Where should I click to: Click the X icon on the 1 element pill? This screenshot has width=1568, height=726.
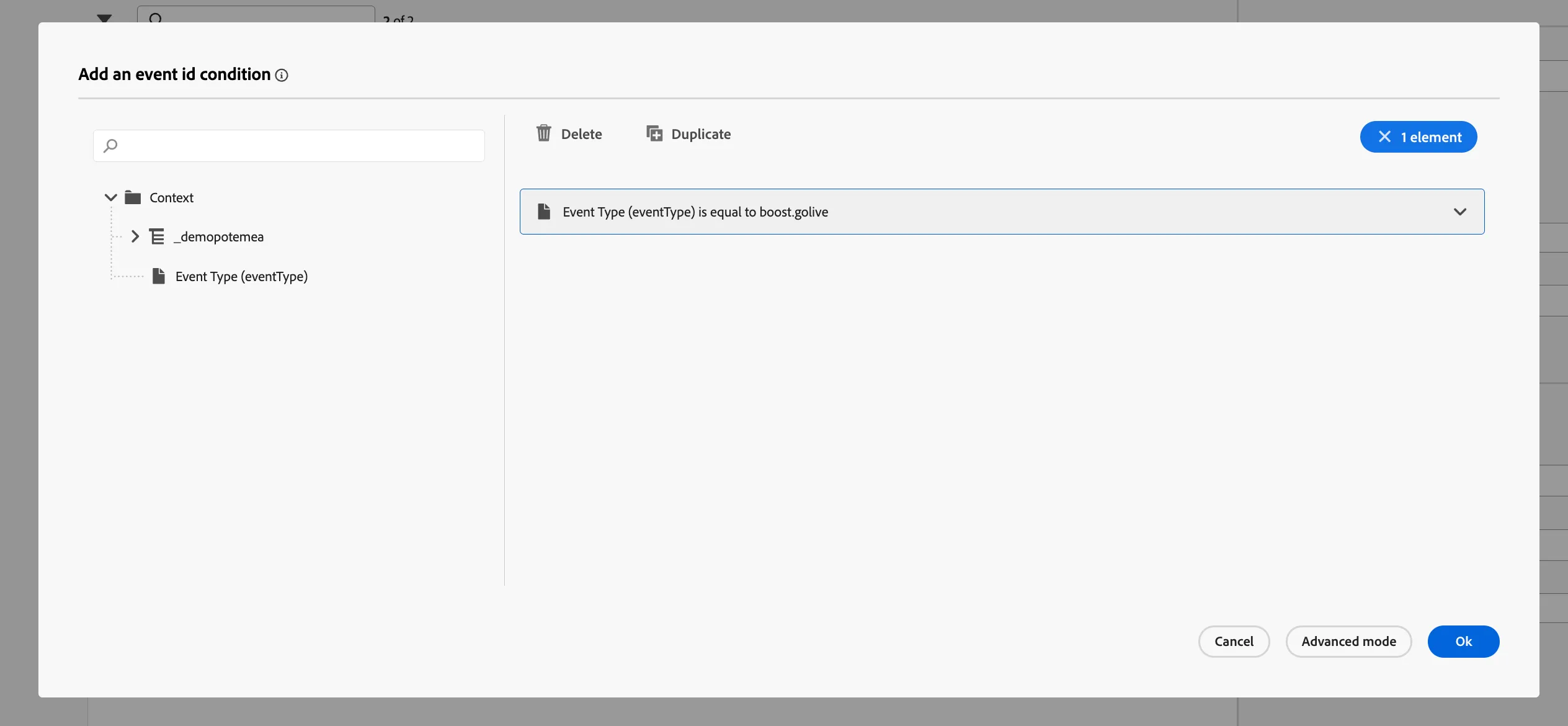click(1384, 137)
